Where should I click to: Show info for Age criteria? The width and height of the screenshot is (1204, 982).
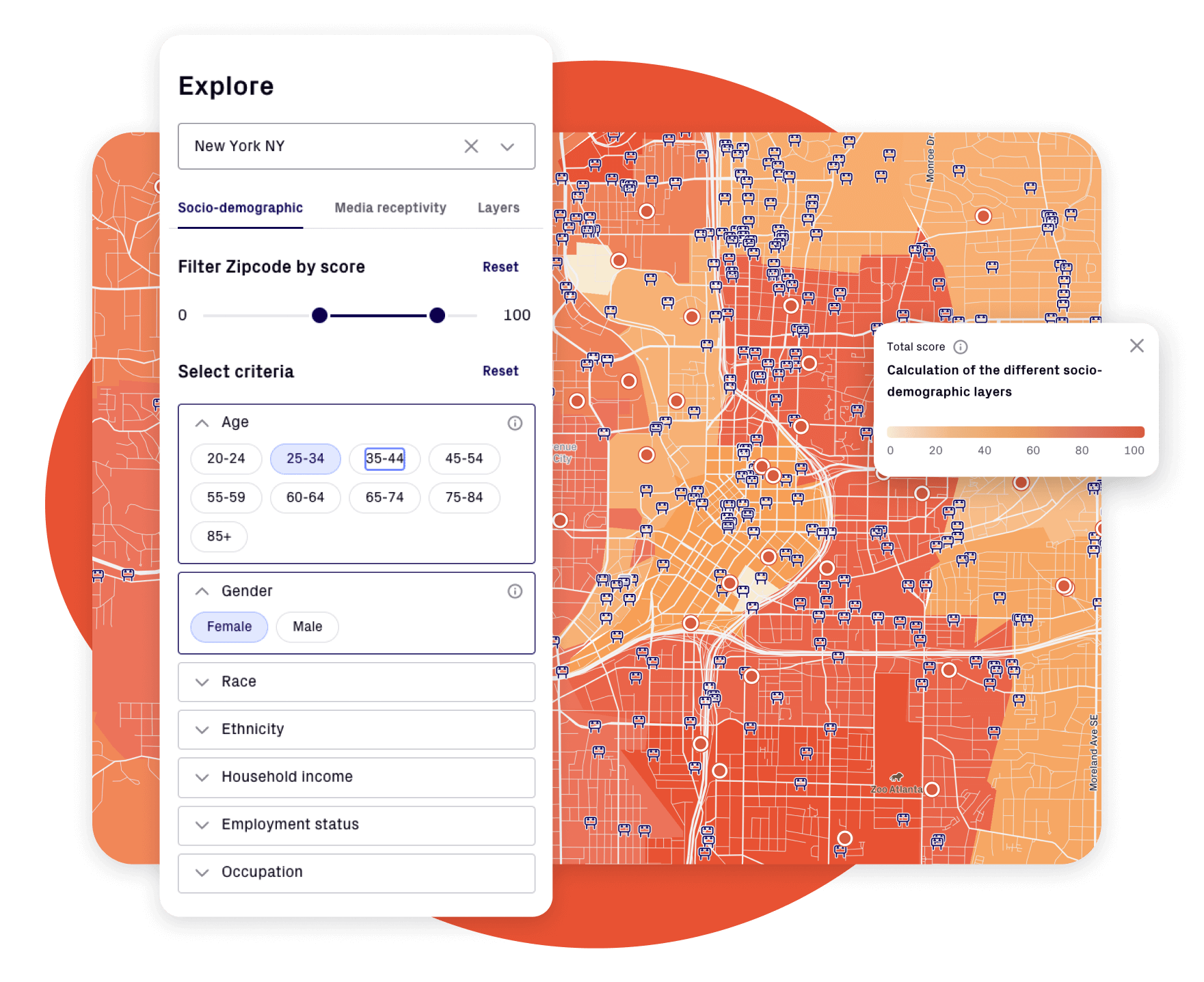click(515, 423)
